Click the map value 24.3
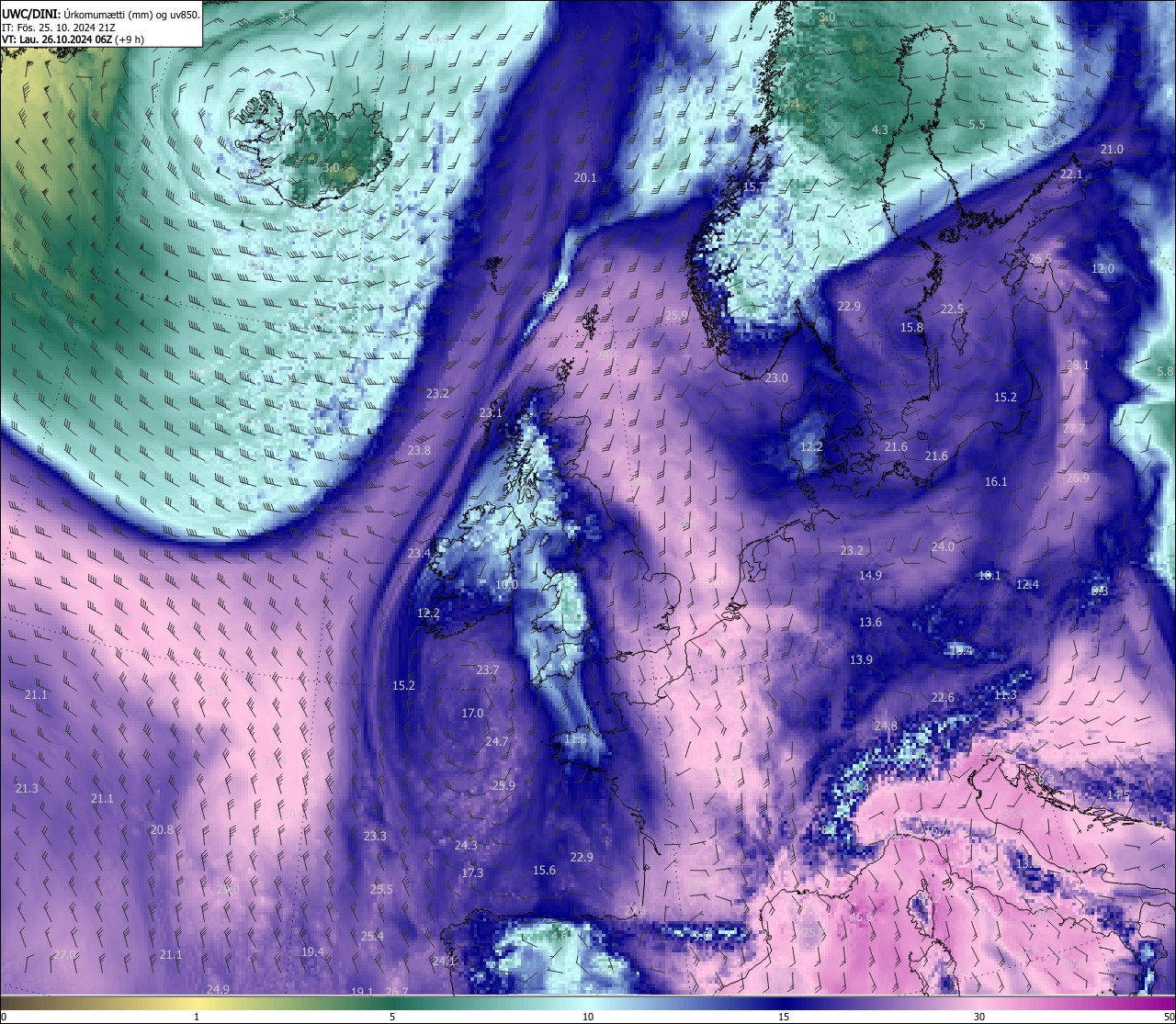This screenshot has width=1176, height=1024. point(466,845)
